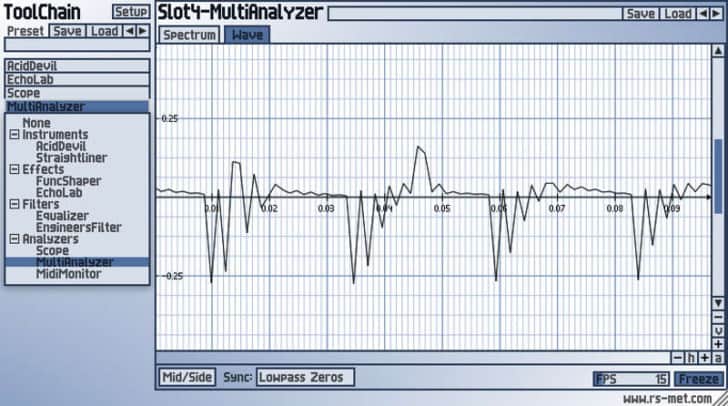Click the vertical 'v' zoom-fit button
This screenshot has width=728, height=406.
point(718,331)
